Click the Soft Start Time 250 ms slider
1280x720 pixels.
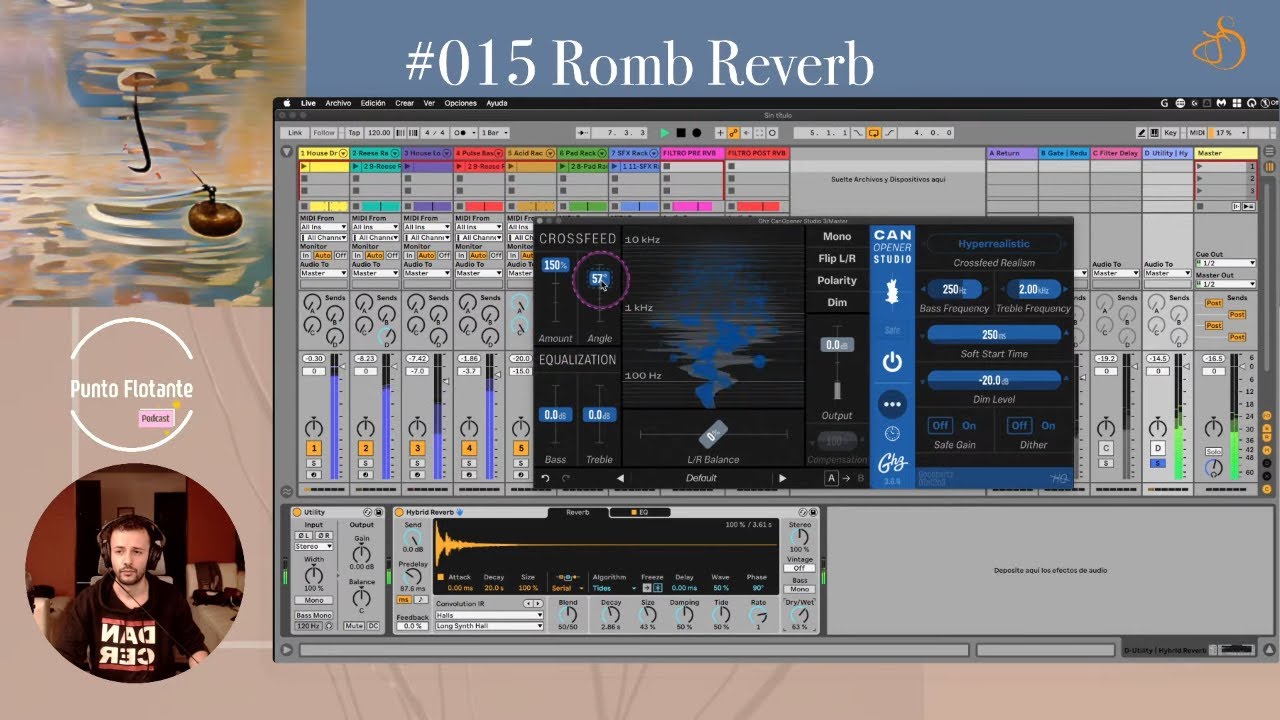pyautogui.click(x=993, y=335)
